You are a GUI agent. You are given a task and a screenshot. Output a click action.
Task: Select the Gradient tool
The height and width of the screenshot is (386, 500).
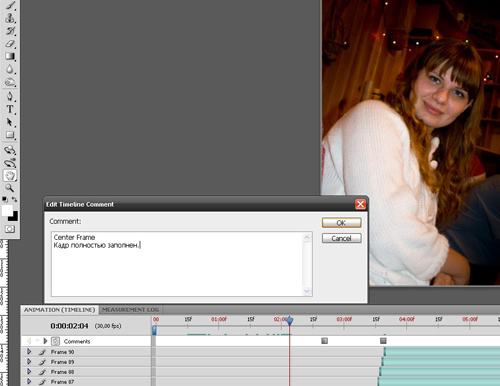click(10, 57)
